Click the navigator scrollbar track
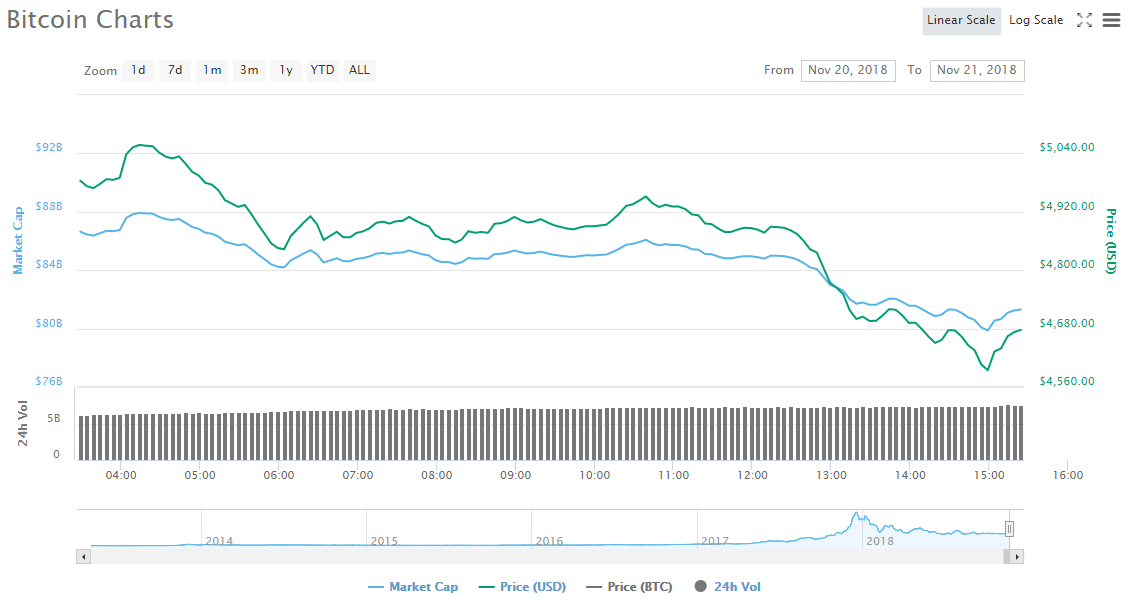Screen dimensions: 1140x604 [x=545, y=557]
